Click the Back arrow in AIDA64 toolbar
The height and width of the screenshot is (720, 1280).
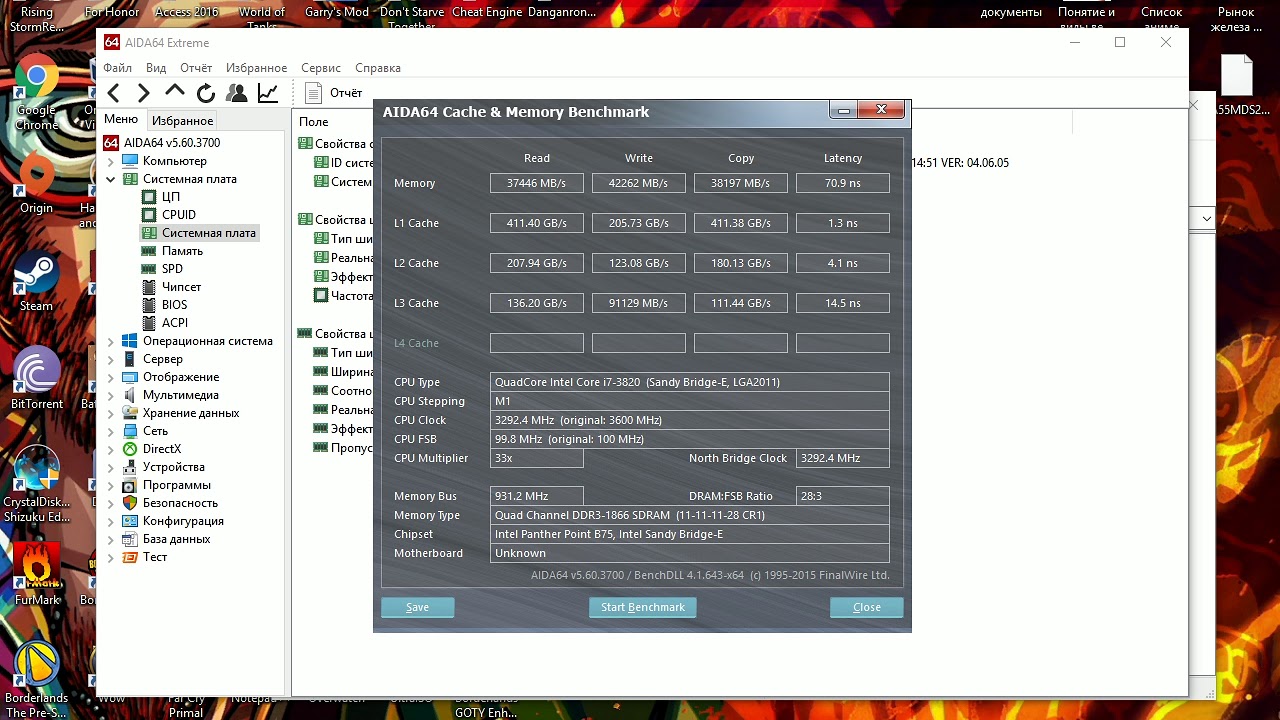[114, 93]
